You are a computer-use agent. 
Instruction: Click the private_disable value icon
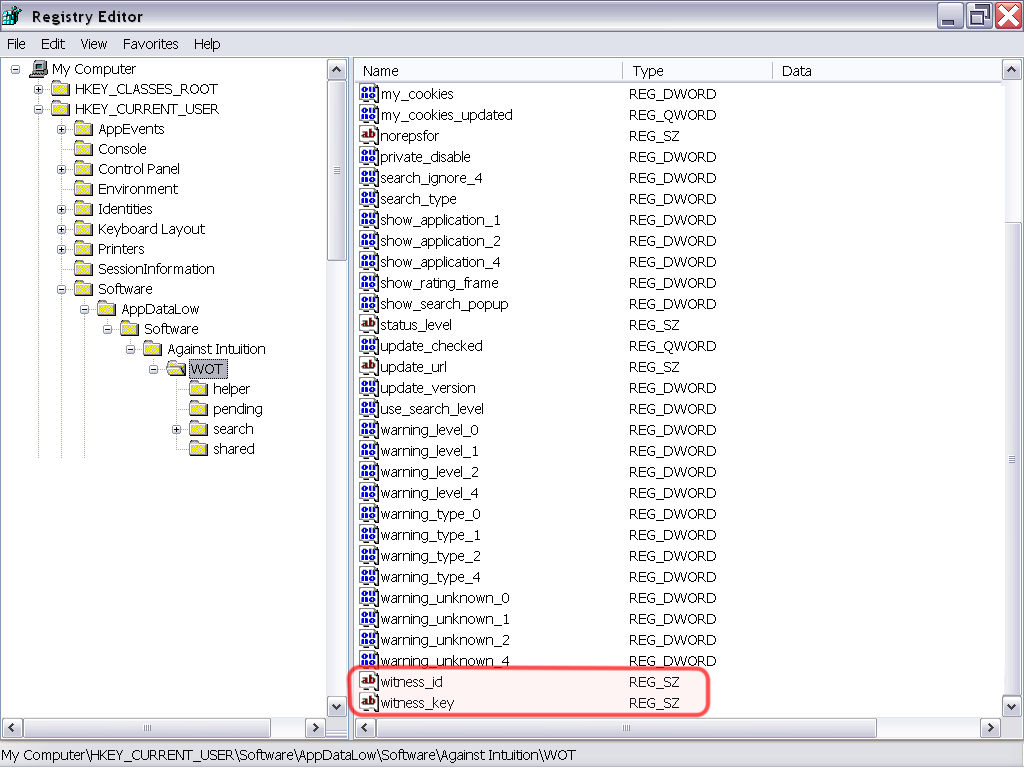coord(368,156)
